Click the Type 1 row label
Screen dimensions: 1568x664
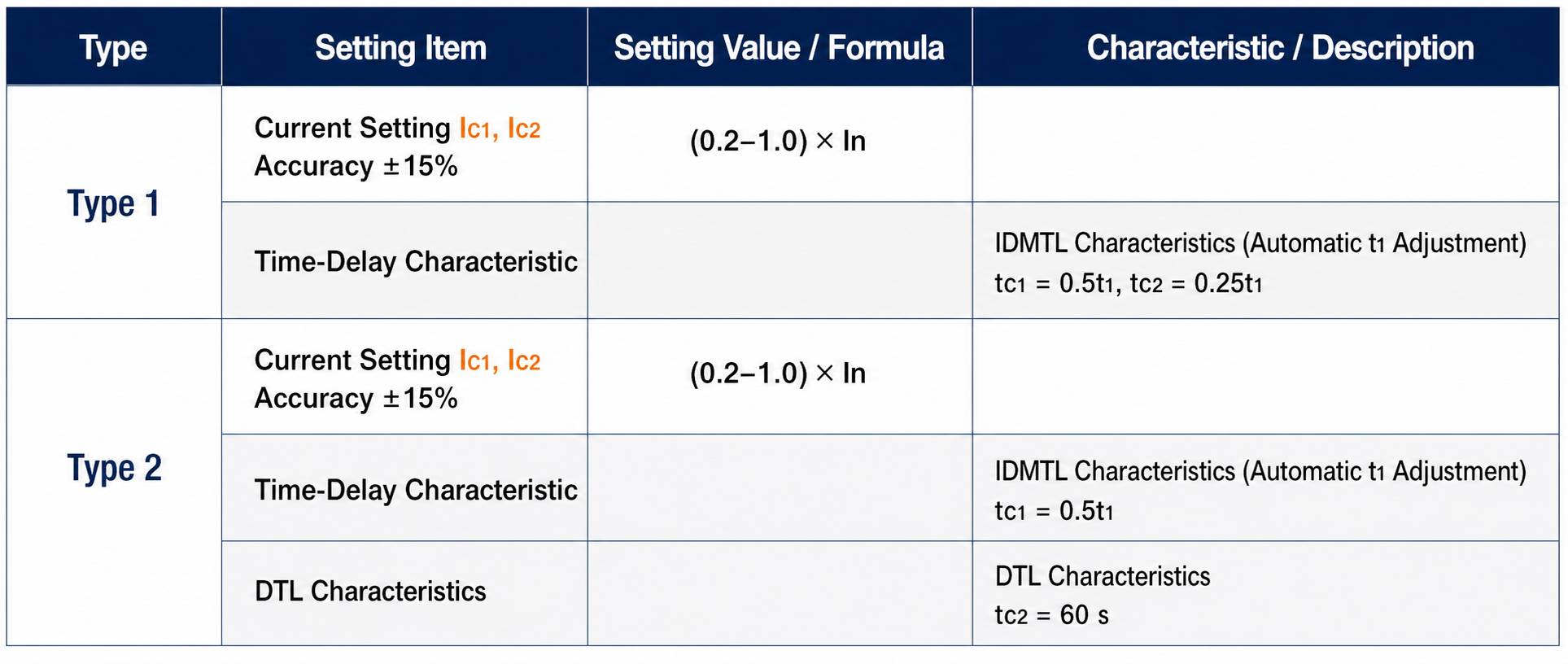tap(113, 203)
